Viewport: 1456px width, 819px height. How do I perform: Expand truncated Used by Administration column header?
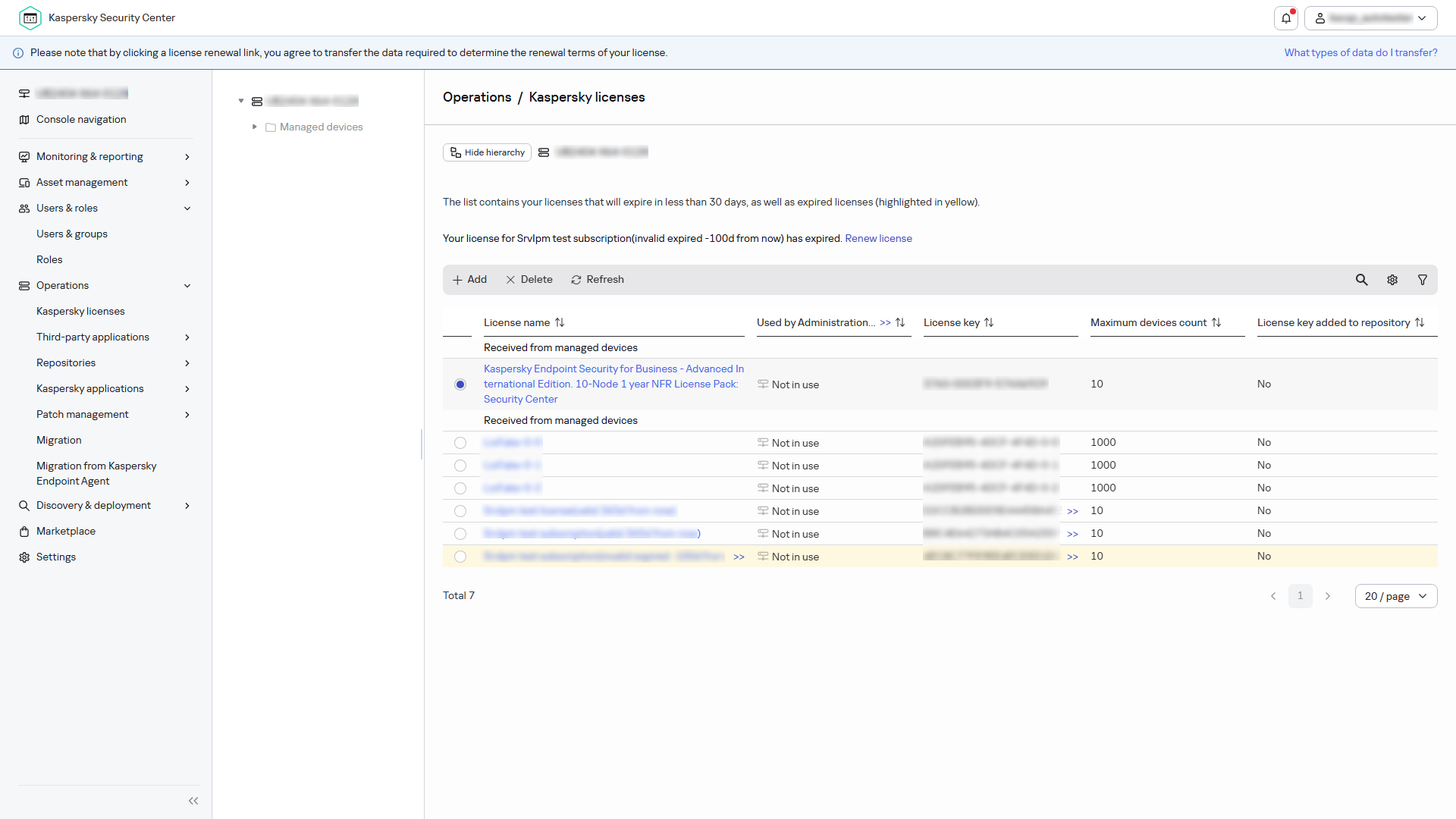pyautogui.click(x=885, y=323)
